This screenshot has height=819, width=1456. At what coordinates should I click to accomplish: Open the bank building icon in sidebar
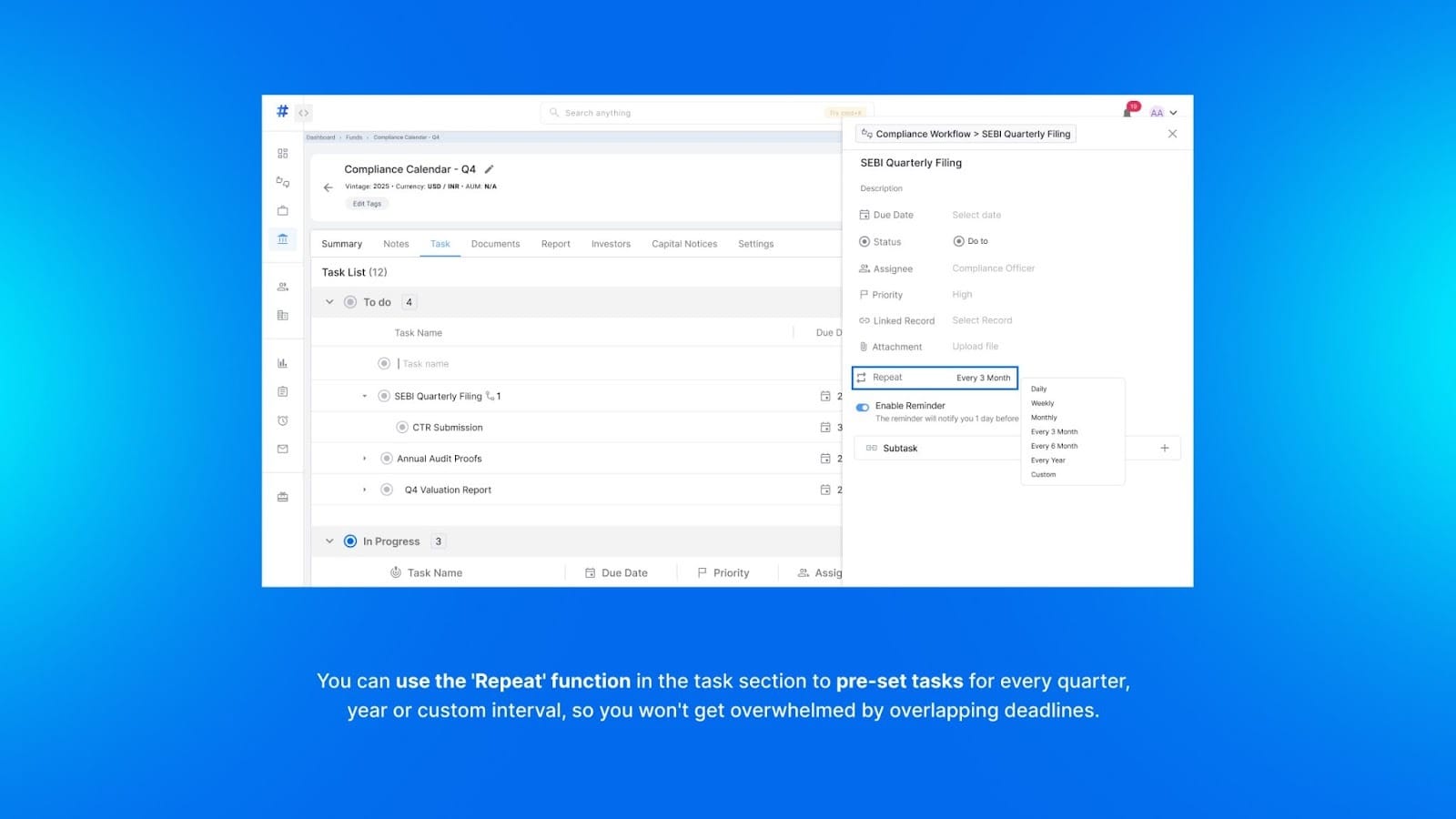click(283, 239)
